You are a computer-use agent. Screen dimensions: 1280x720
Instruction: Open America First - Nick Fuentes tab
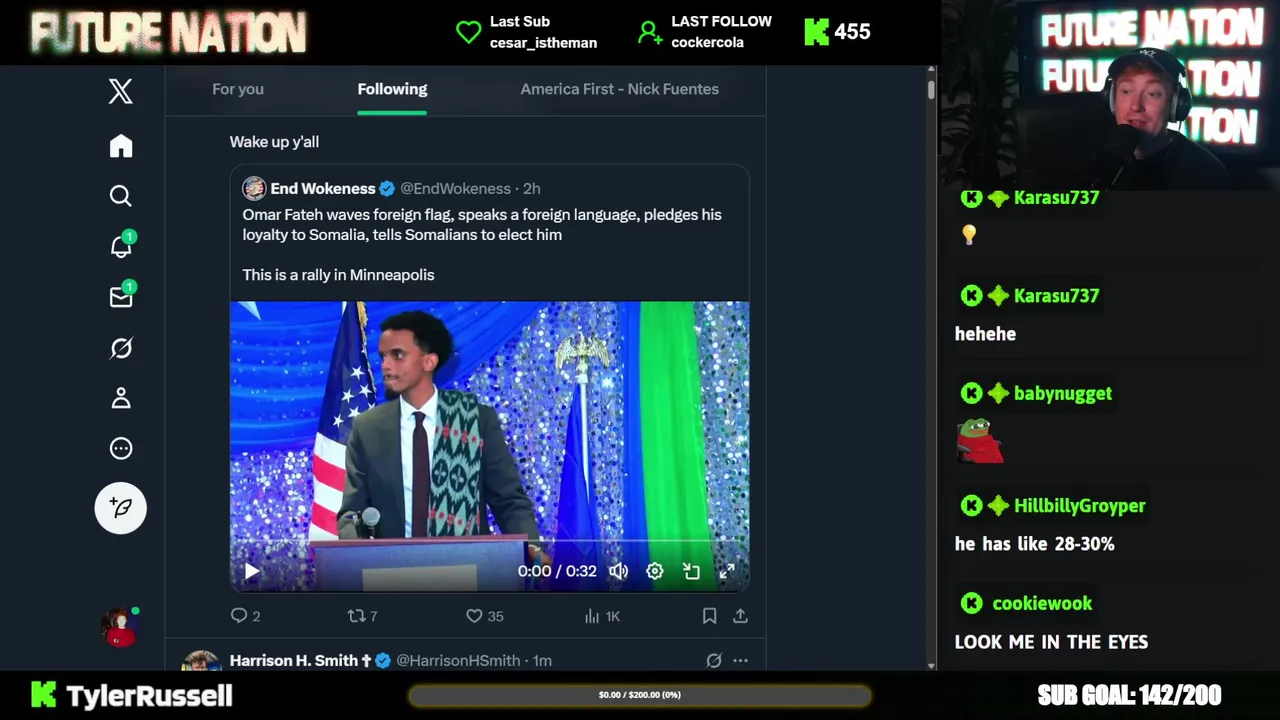[620, 89]
